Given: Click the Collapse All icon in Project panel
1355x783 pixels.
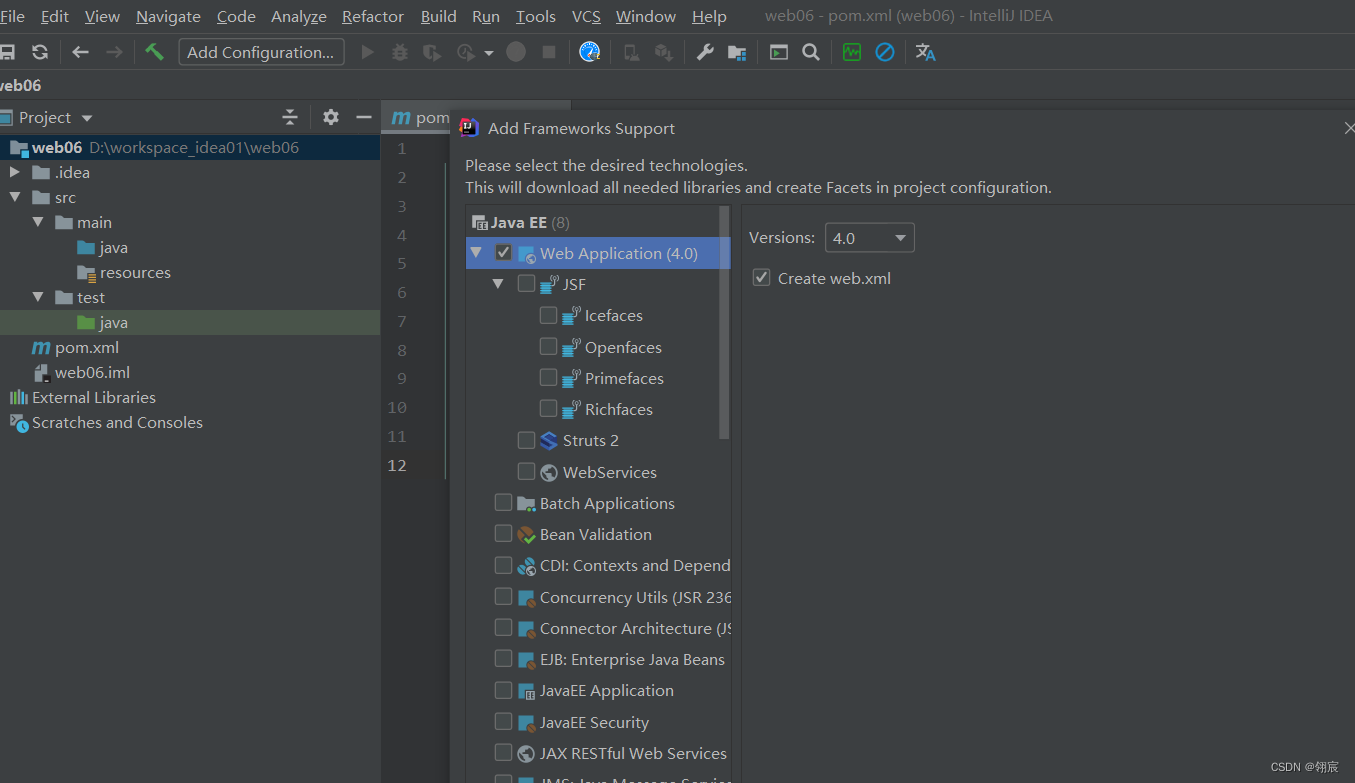Looking at the screenshot, I should pyautogui.click(x=290, y=117).
